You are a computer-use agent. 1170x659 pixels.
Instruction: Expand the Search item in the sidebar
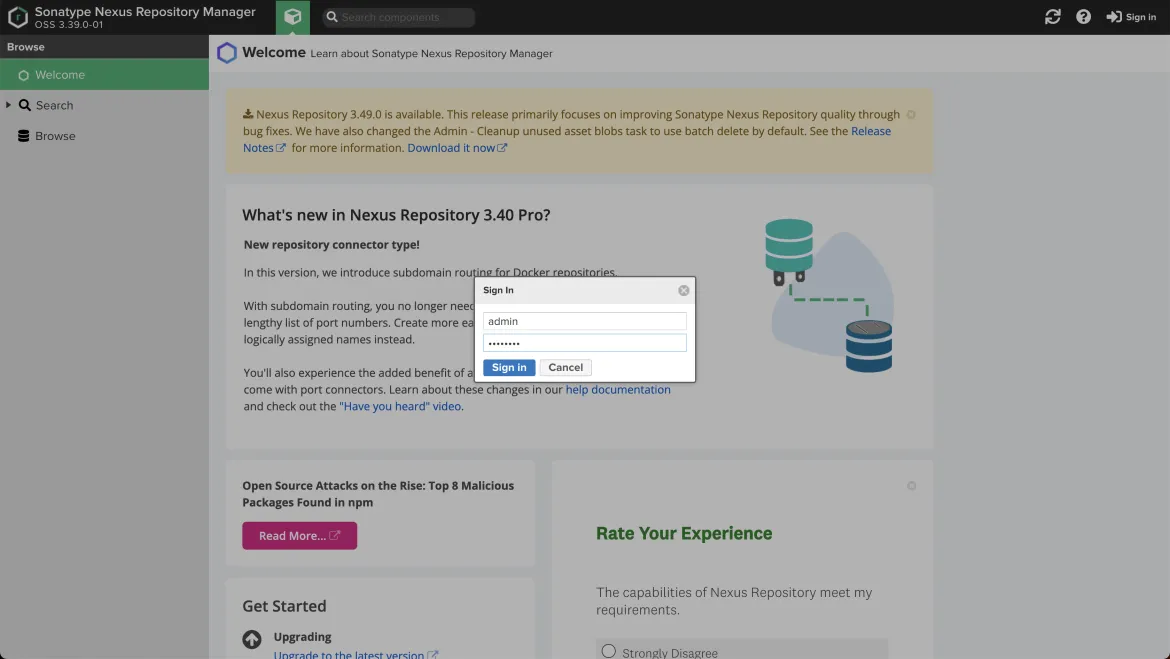(10, 105)
